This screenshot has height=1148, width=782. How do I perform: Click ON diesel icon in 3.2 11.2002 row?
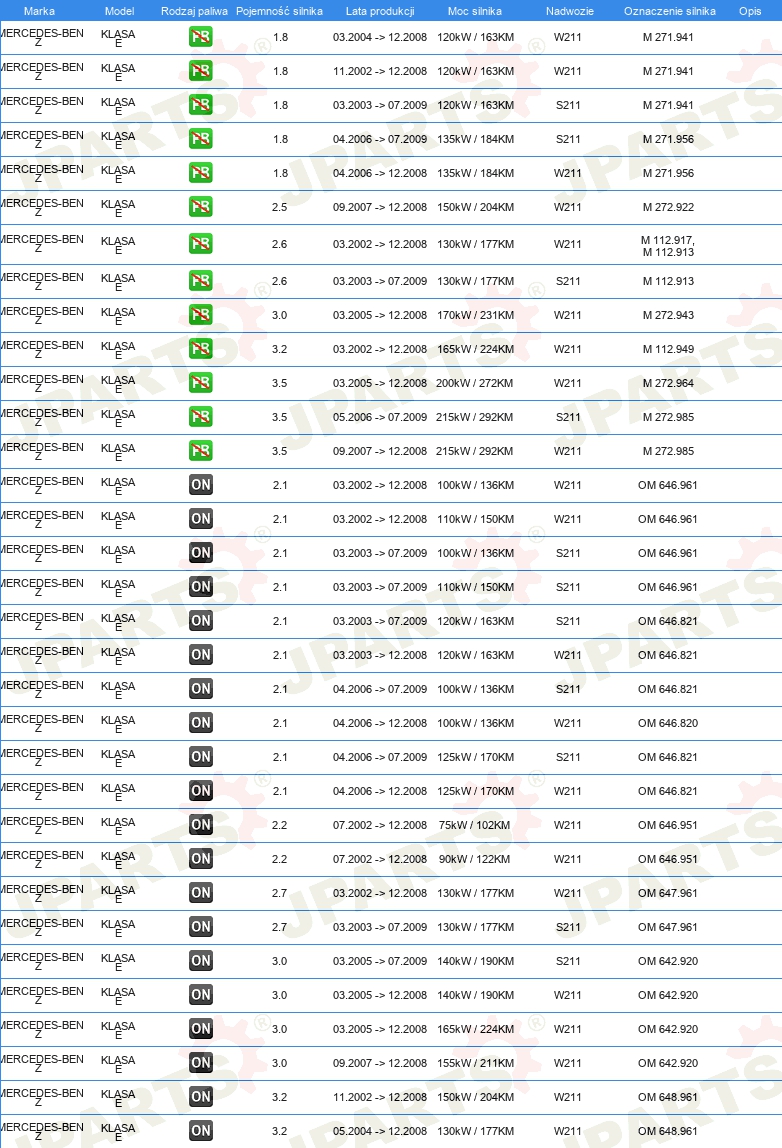tap(201, 1096)
